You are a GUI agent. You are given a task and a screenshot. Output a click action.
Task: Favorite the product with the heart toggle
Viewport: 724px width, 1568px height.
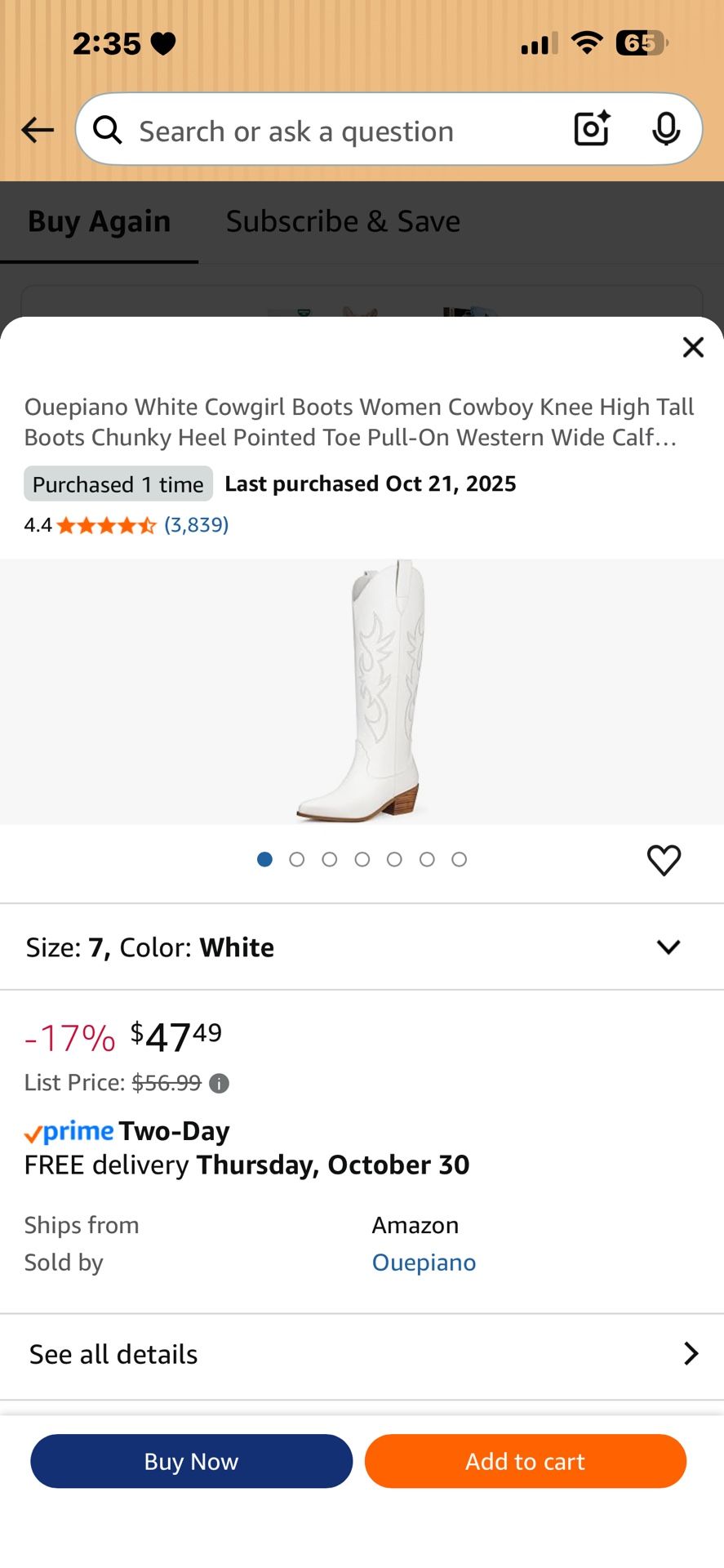click(664, 860)
